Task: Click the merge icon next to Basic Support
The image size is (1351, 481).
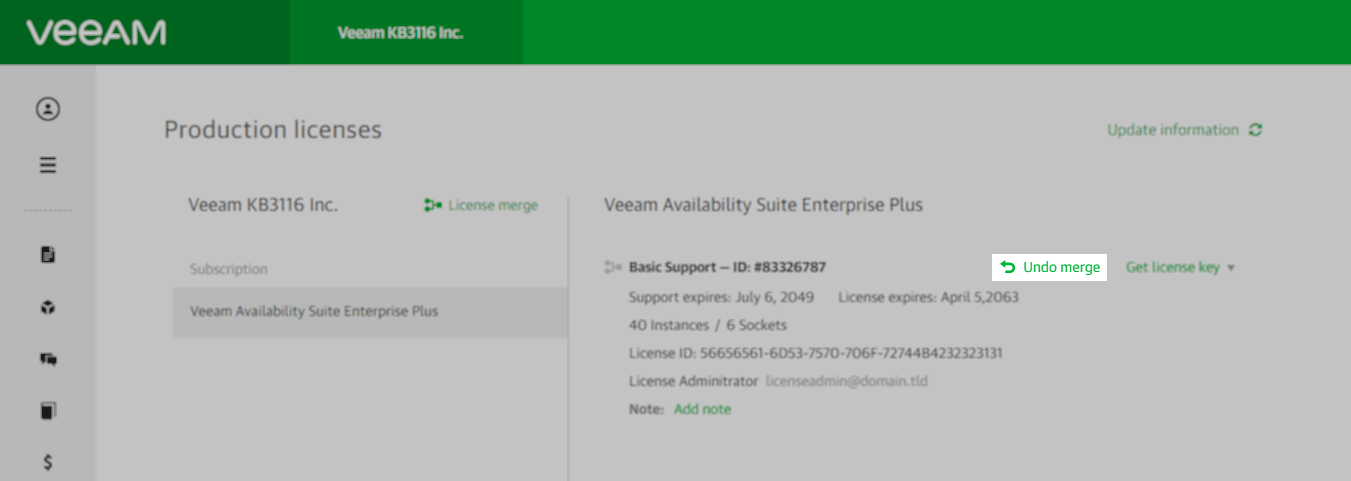Action: coord(613,267)
